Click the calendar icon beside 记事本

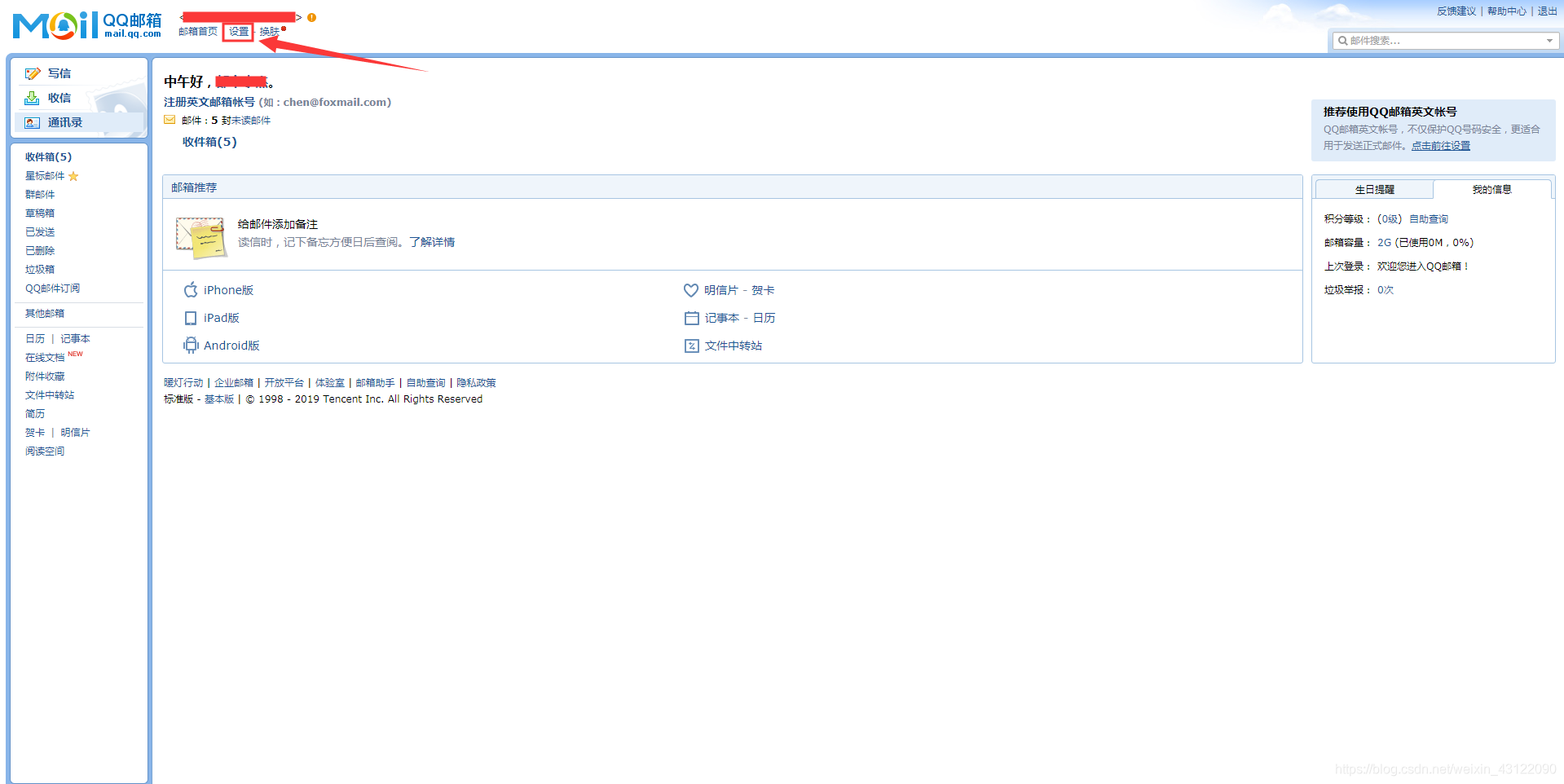692,318
